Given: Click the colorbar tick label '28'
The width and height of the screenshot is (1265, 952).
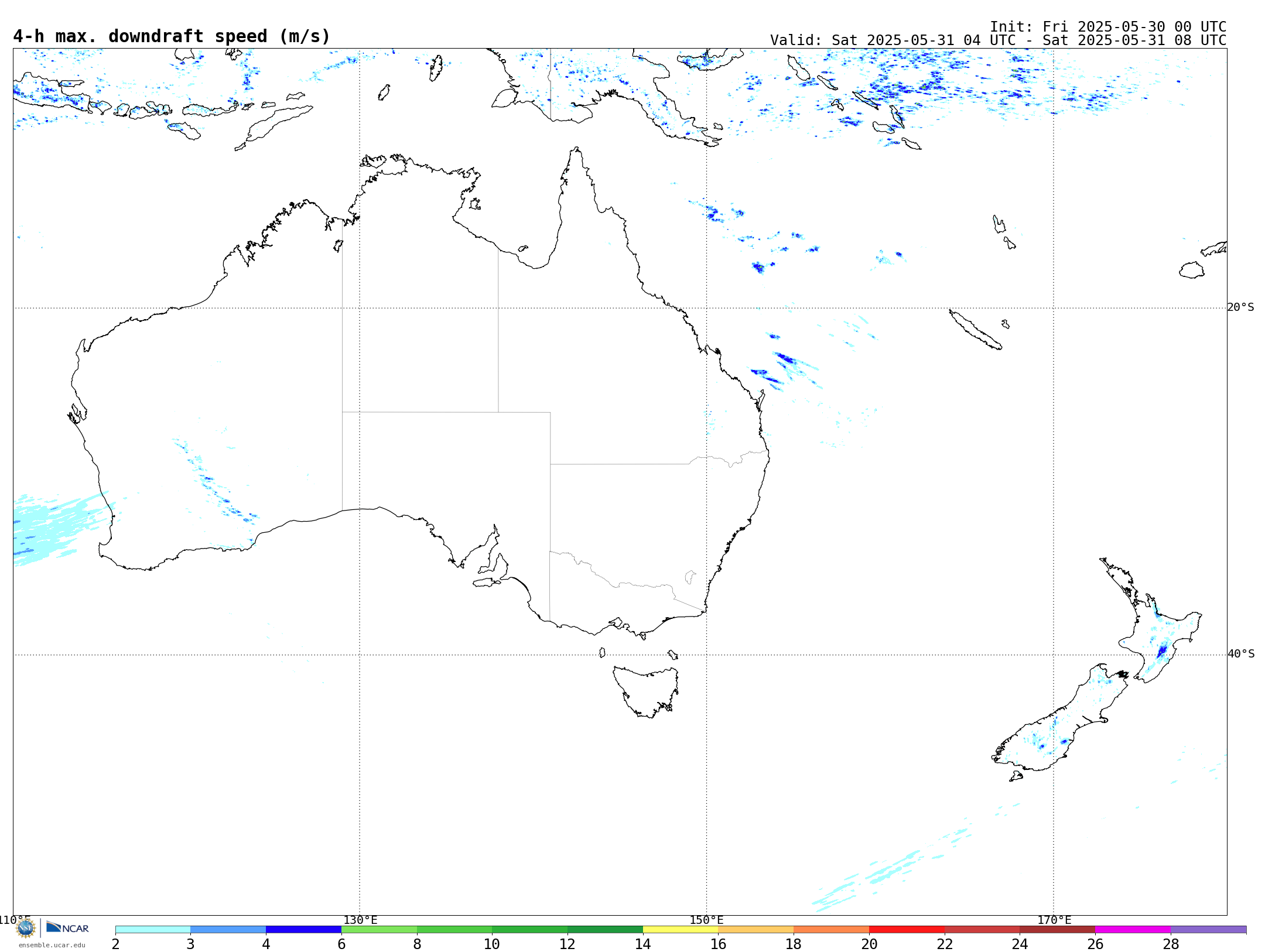Looking at the screenshot, I should click(x=1171, y=944).
